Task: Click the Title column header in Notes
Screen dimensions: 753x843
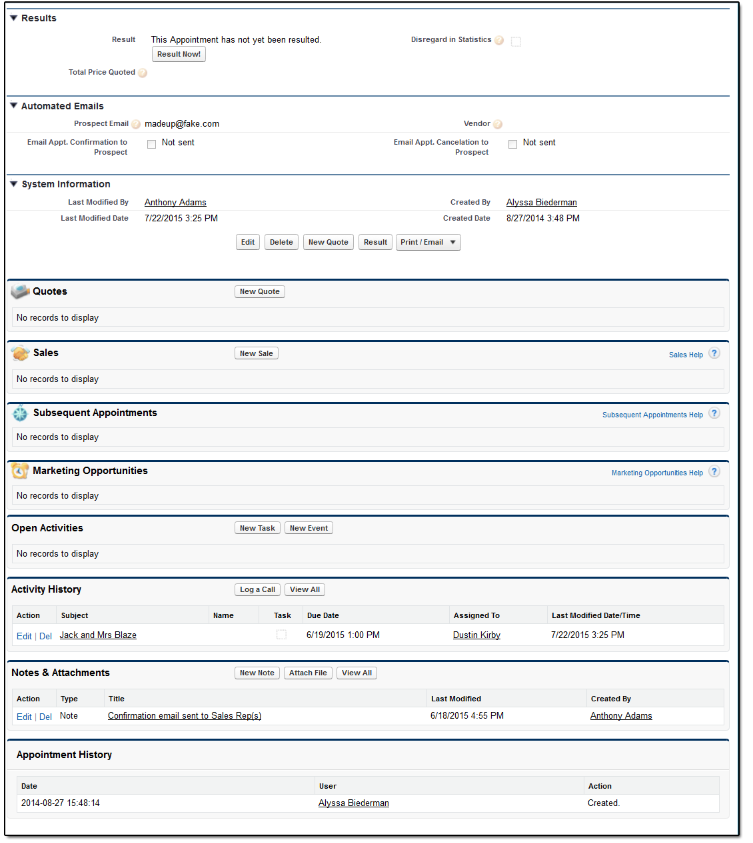Action: (x=117, y=699)
